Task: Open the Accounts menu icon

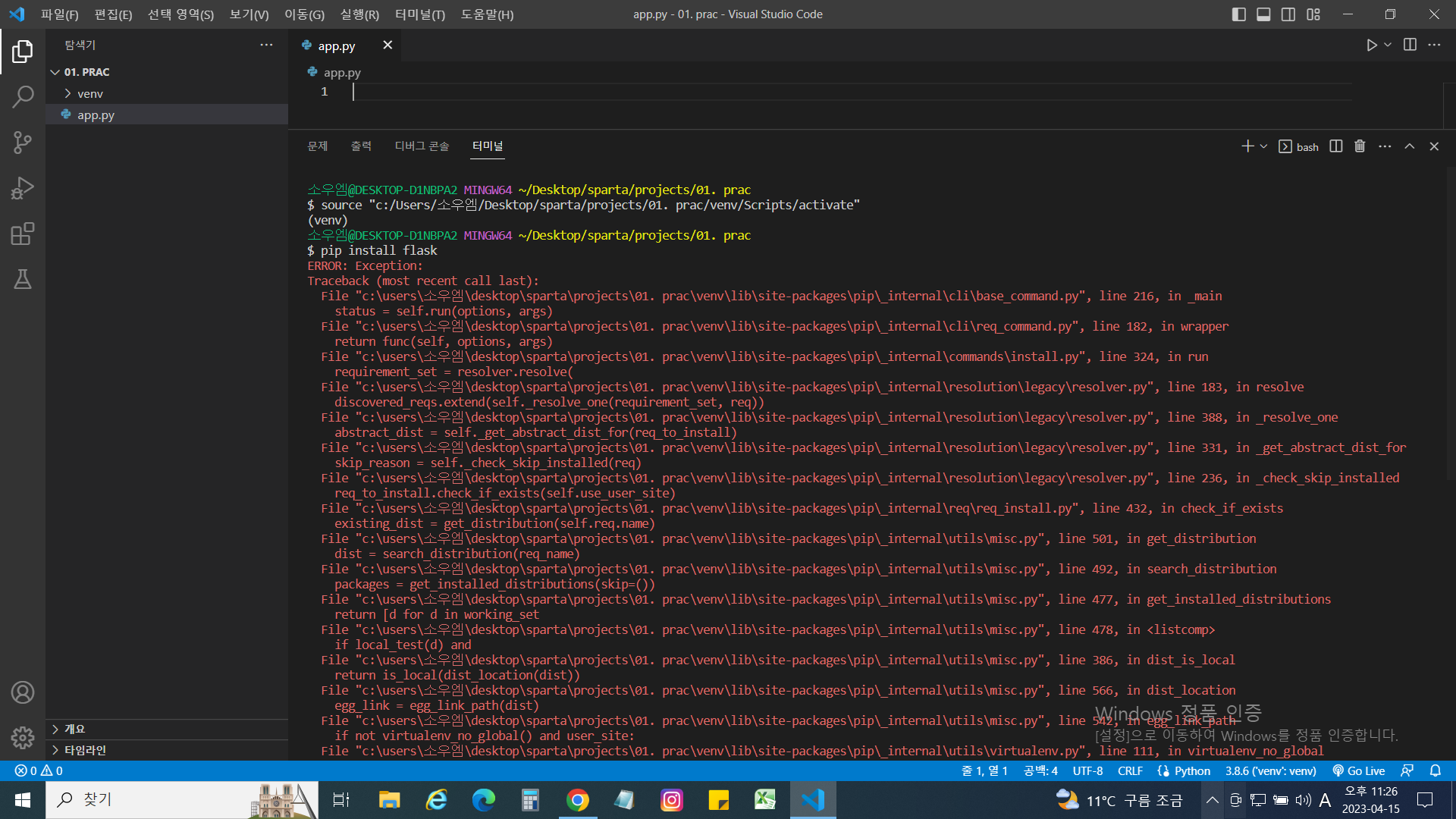Action: tap(23, 692)
